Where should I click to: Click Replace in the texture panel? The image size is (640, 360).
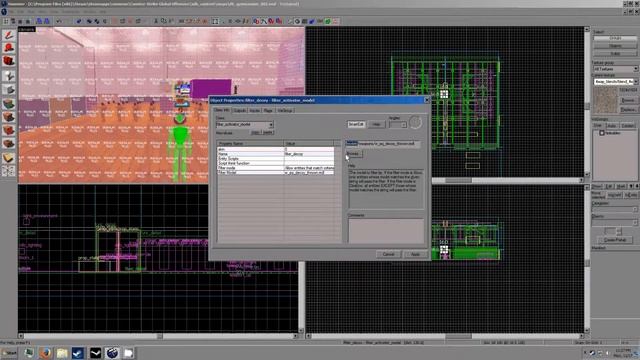tap(628, 109)
